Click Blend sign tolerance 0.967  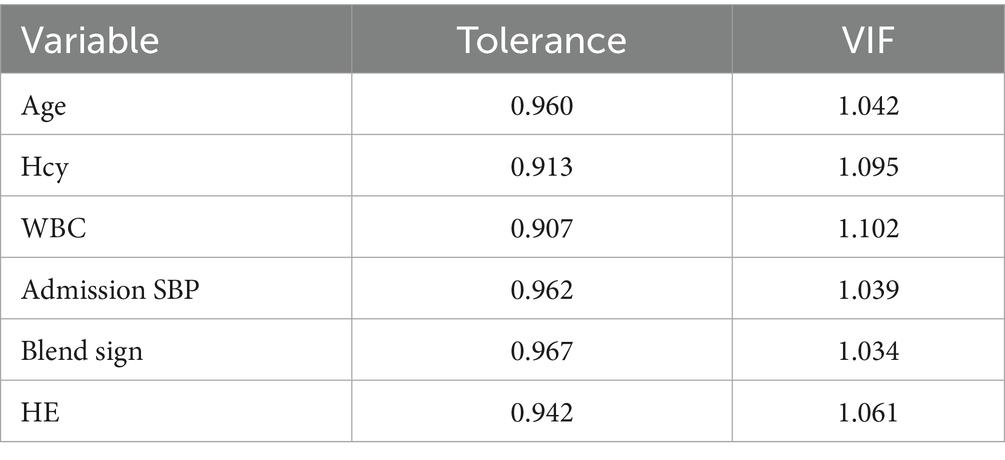pyautogui.click(x=541, y=350)
